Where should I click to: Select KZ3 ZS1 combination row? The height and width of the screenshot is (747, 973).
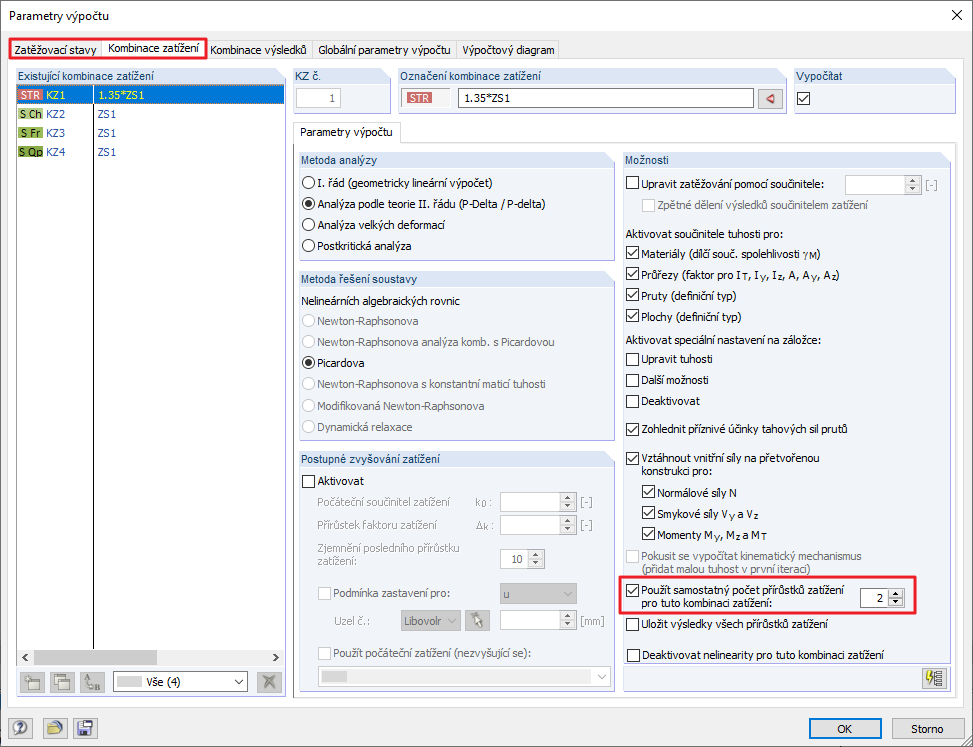pyautogui.click(x=150, y=133)
